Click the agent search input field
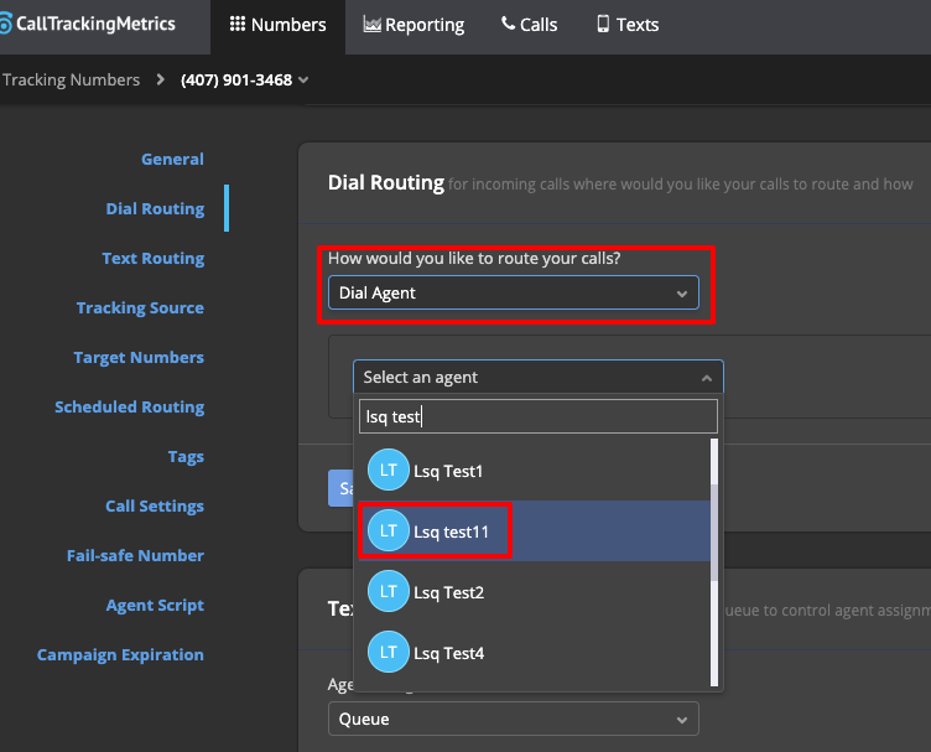 click(x=537, y=417)
